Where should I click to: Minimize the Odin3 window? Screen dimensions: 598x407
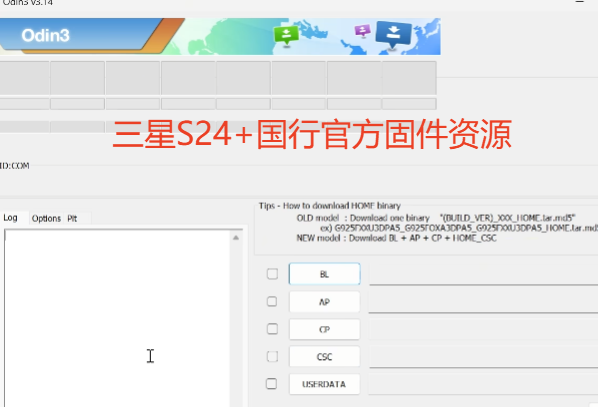coord(579,2)
